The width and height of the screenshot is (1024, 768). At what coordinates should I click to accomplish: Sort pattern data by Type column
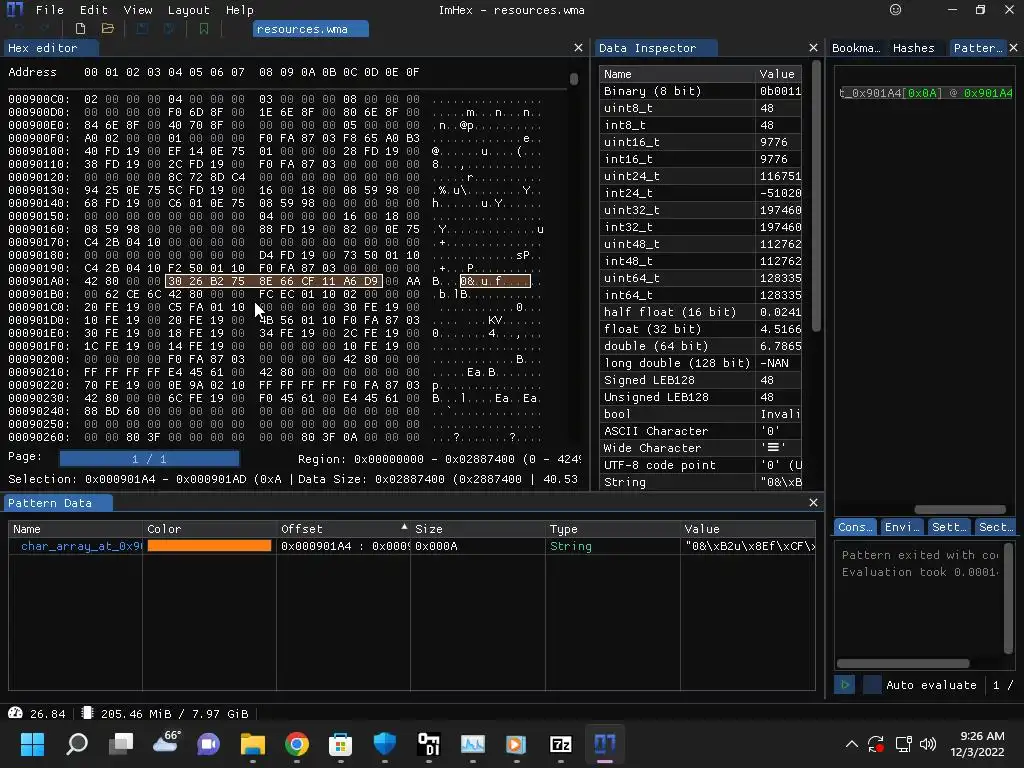pyautogui.click(x=613, y=528)
